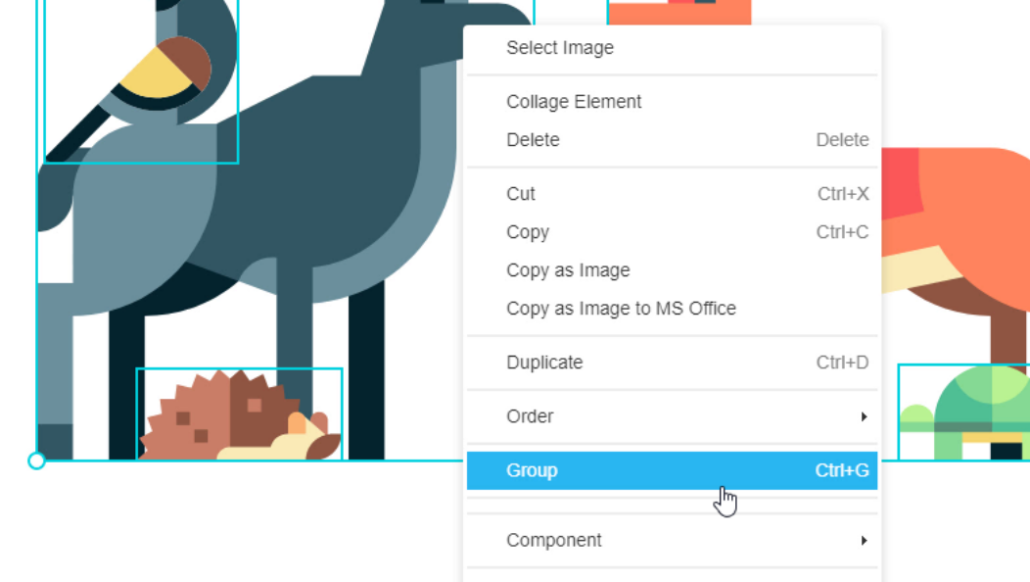This screenshot has height=582, width=1030.
Task: Cut the selection using the context menu
Action: coord(520,194)
